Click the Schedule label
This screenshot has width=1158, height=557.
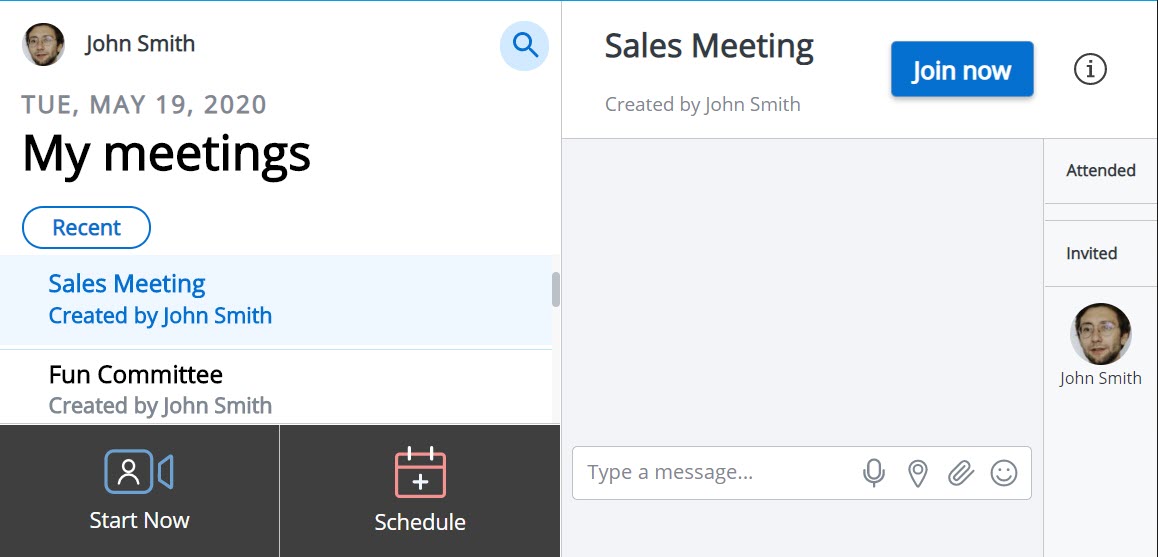click(420, 522)
